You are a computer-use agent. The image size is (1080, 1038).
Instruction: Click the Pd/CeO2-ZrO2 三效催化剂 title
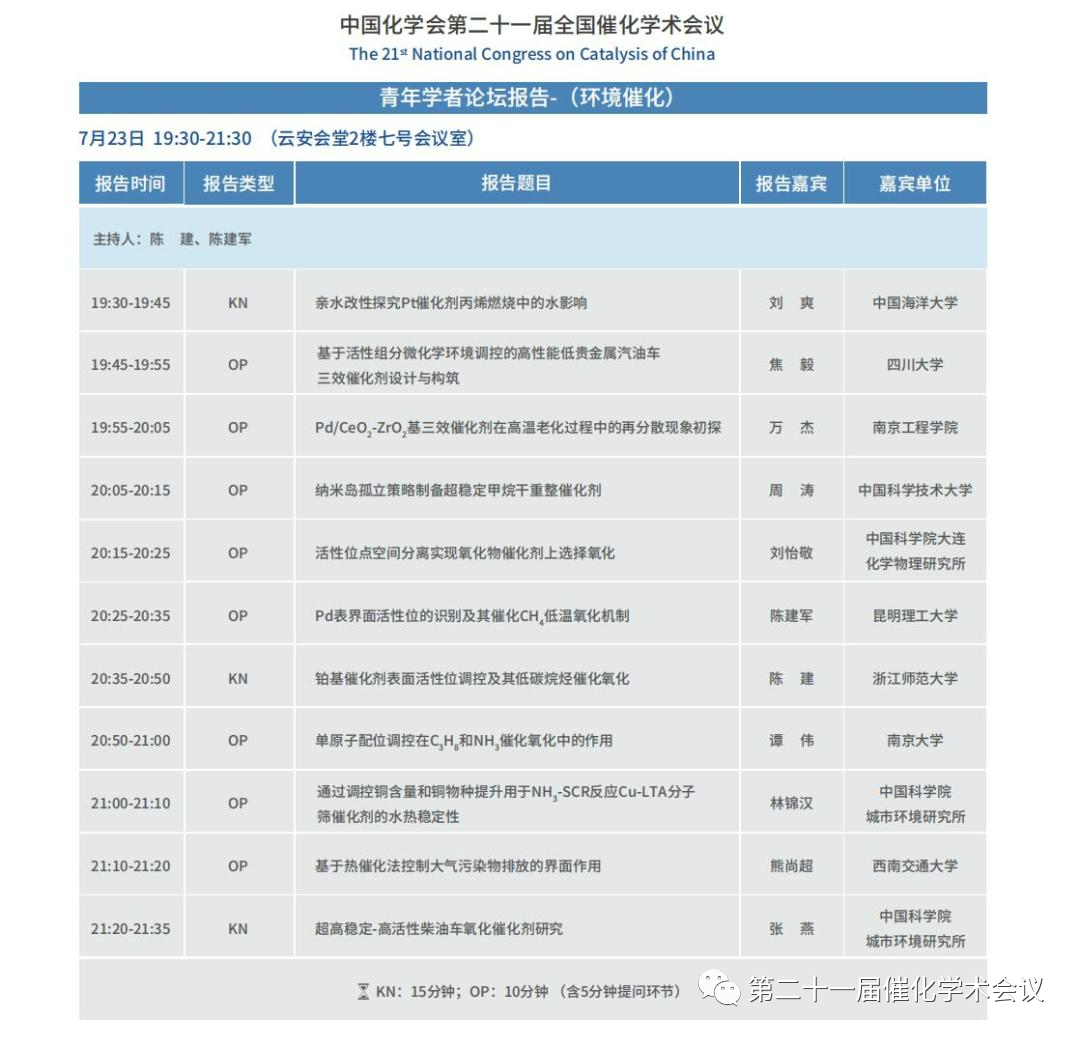pyautogui.click(x=518, y=428)
